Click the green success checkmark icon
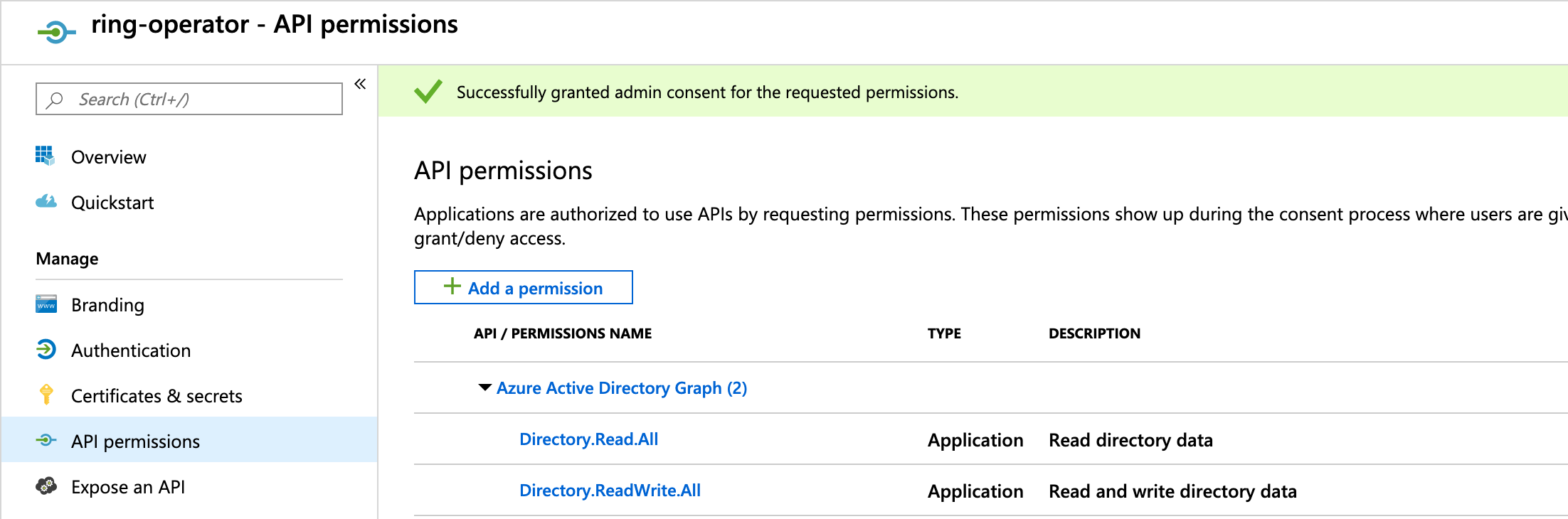 point(428,91)
